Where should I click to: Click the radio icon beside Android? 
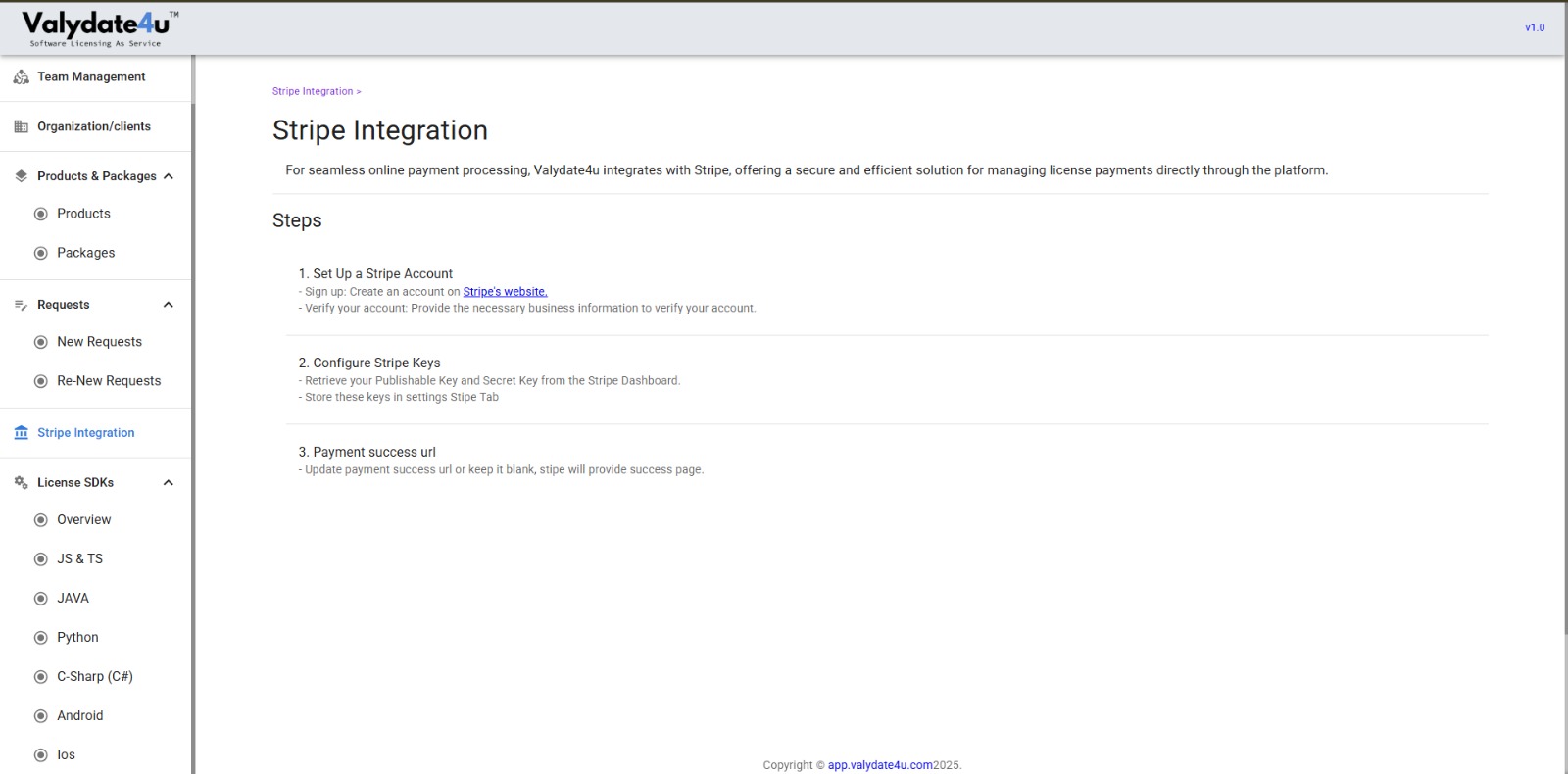click(41, 716)
